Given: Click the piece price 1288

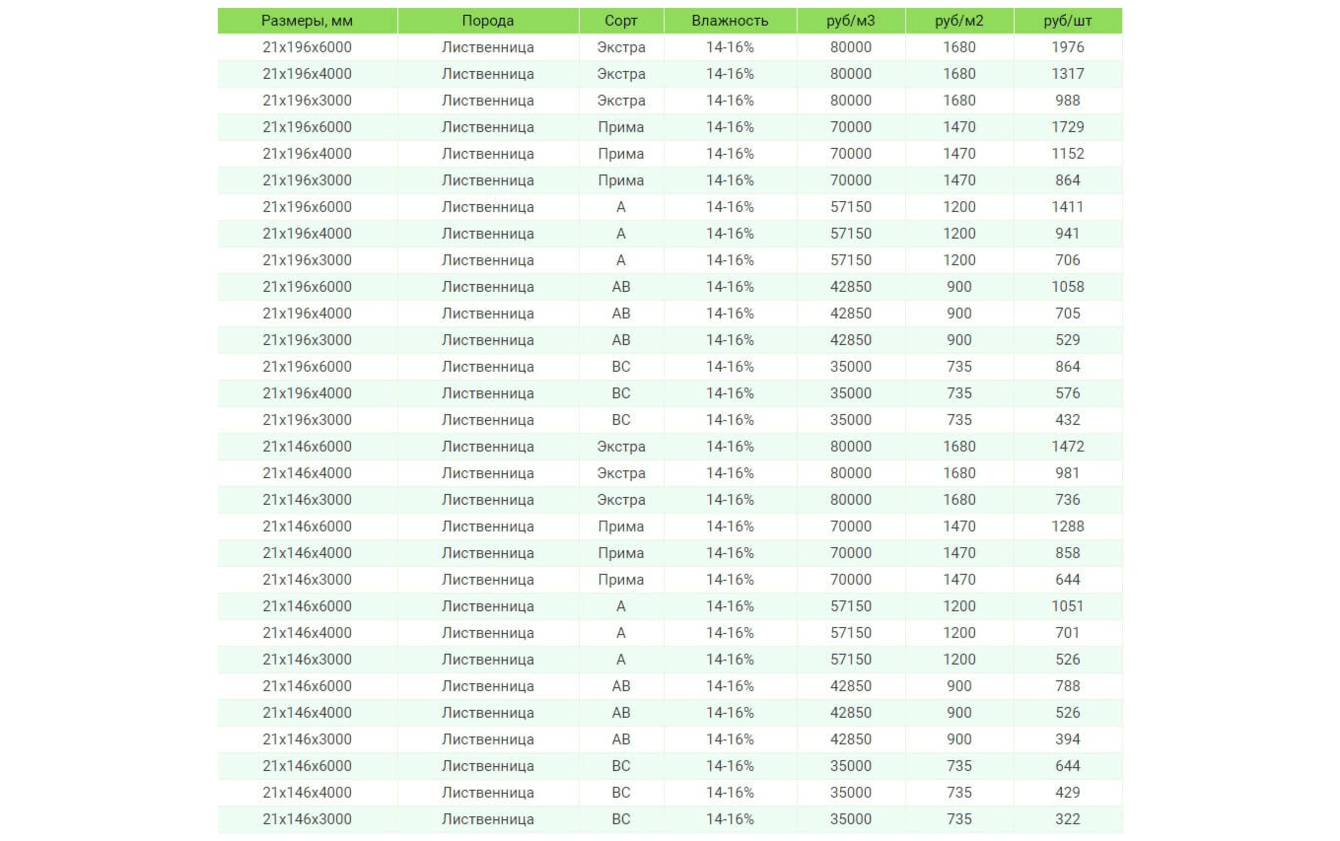Looking at the screenshot, I should click(1067, 527).
